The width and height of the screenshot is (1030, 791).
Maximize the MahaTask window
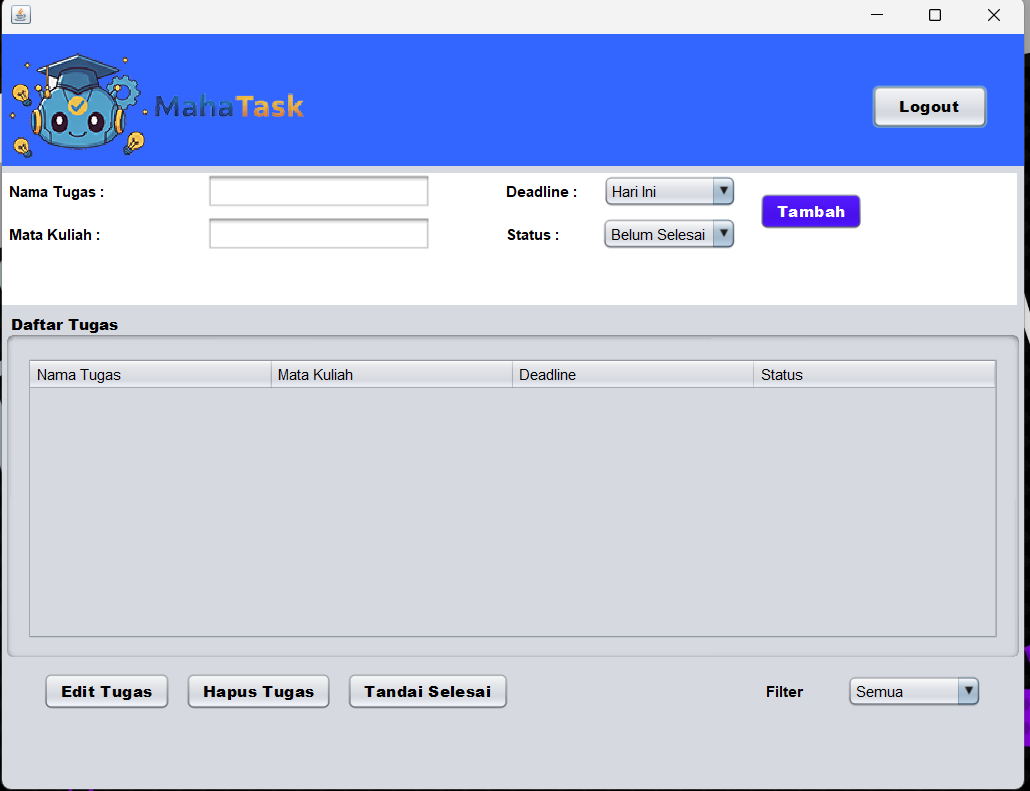[x=935, y=15]
